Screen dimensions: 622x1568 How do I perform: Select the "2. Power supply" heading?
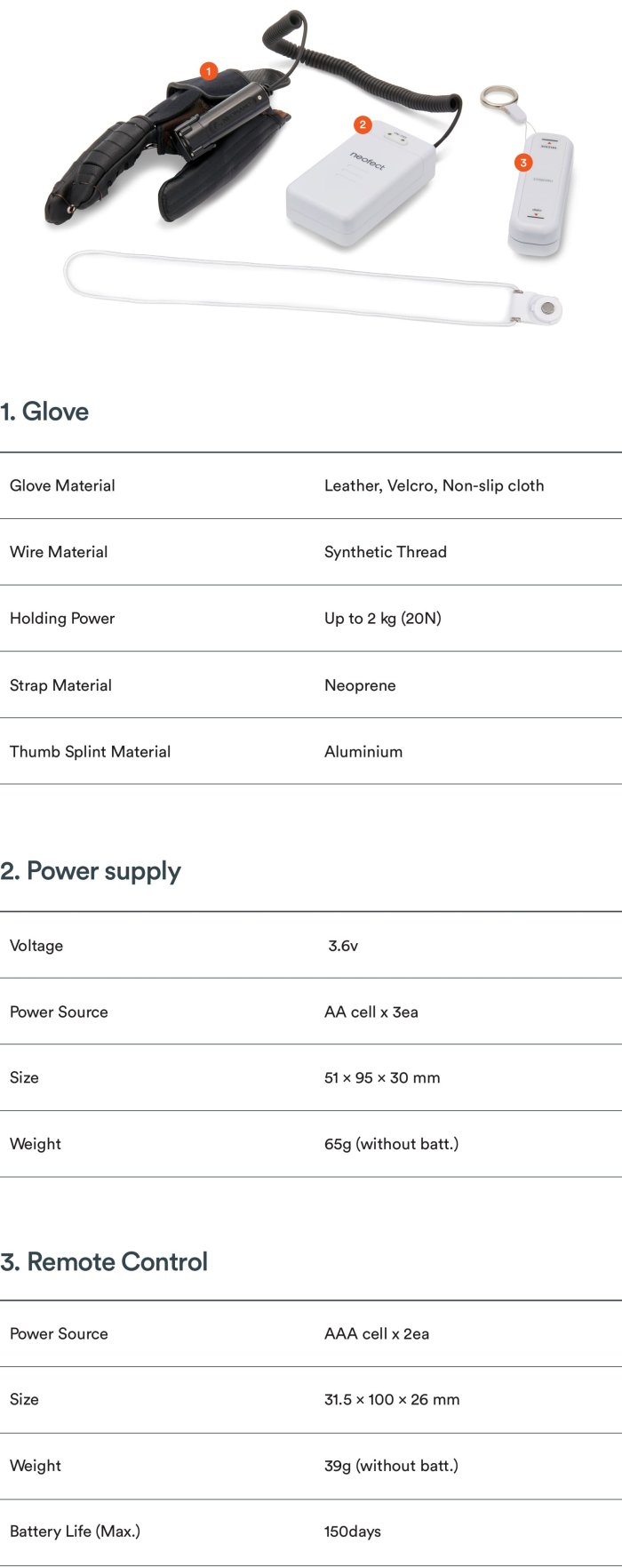(91, 871)
